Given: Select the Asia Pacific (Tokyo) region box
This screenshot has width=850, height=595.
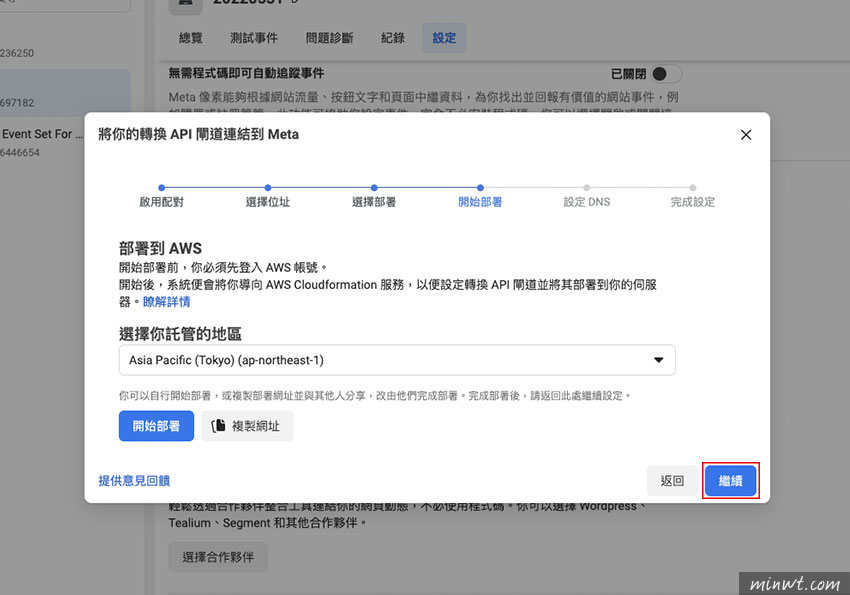Looking at the screenshot, I should [x=397, y=360].
